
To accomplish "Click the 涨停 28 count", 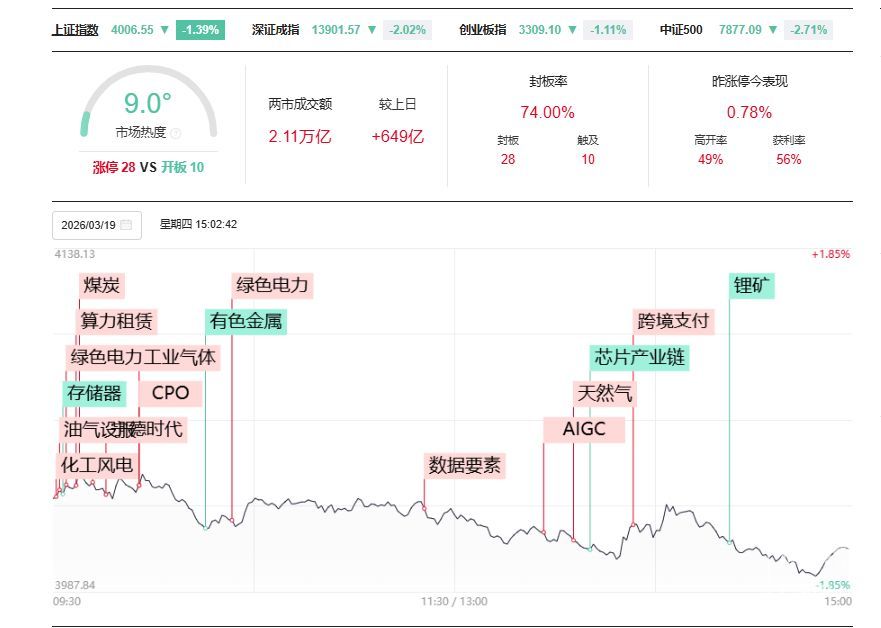I will pos(113,167).
